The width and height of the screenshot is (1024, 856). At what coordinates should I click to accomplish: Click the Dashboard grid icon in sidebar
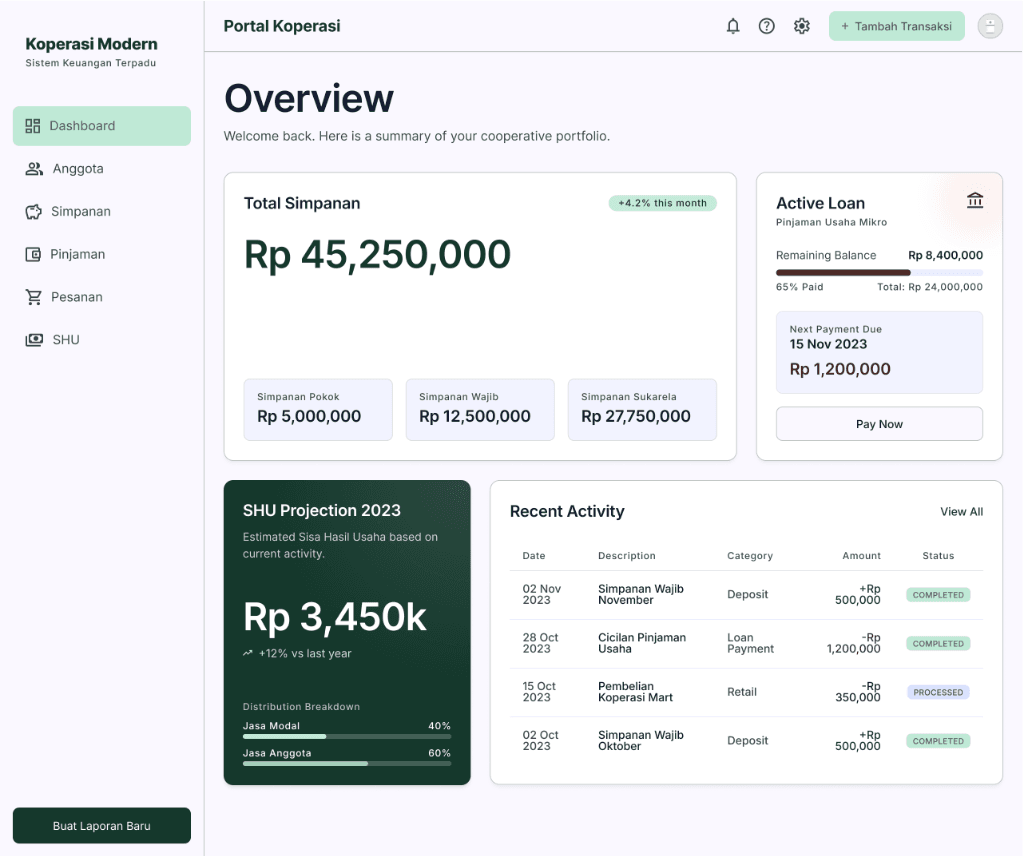click(33, 126)
